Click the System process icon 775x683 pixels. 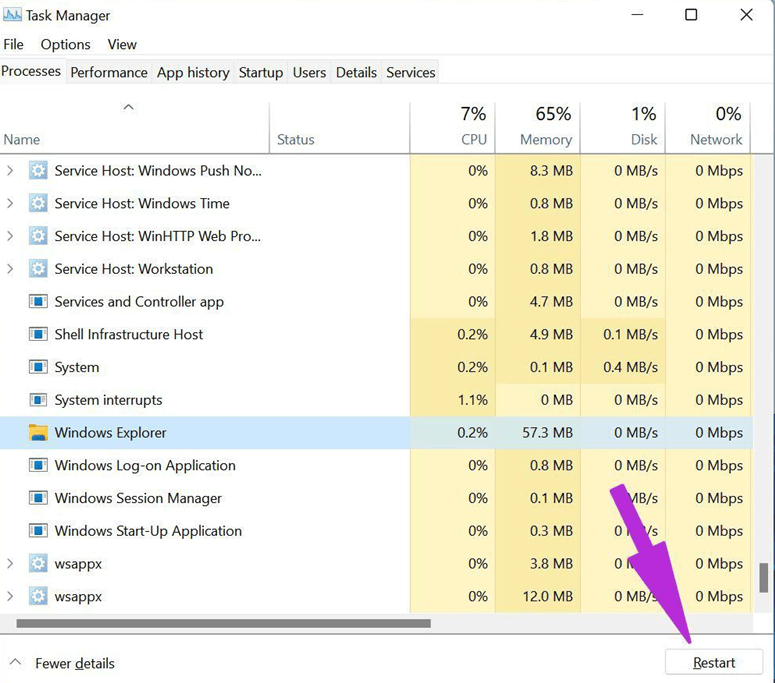tap(38, 367)
